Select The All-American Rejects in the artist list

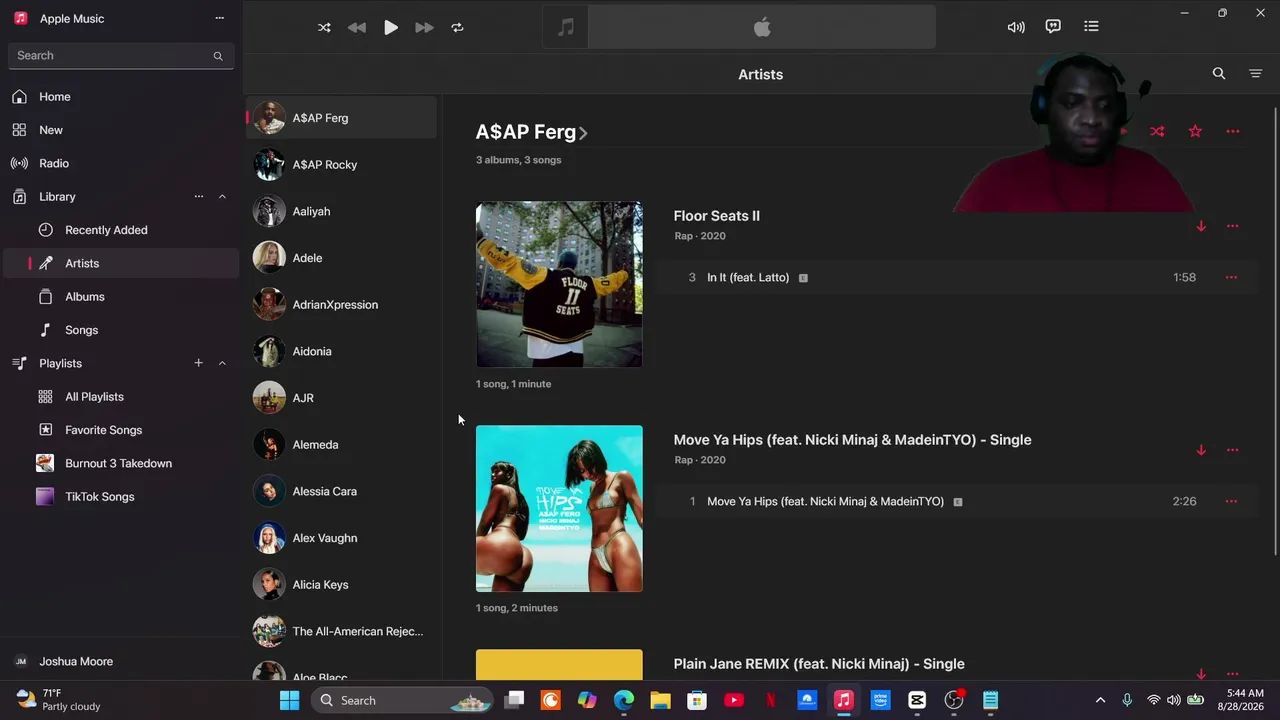coord(341,631)
